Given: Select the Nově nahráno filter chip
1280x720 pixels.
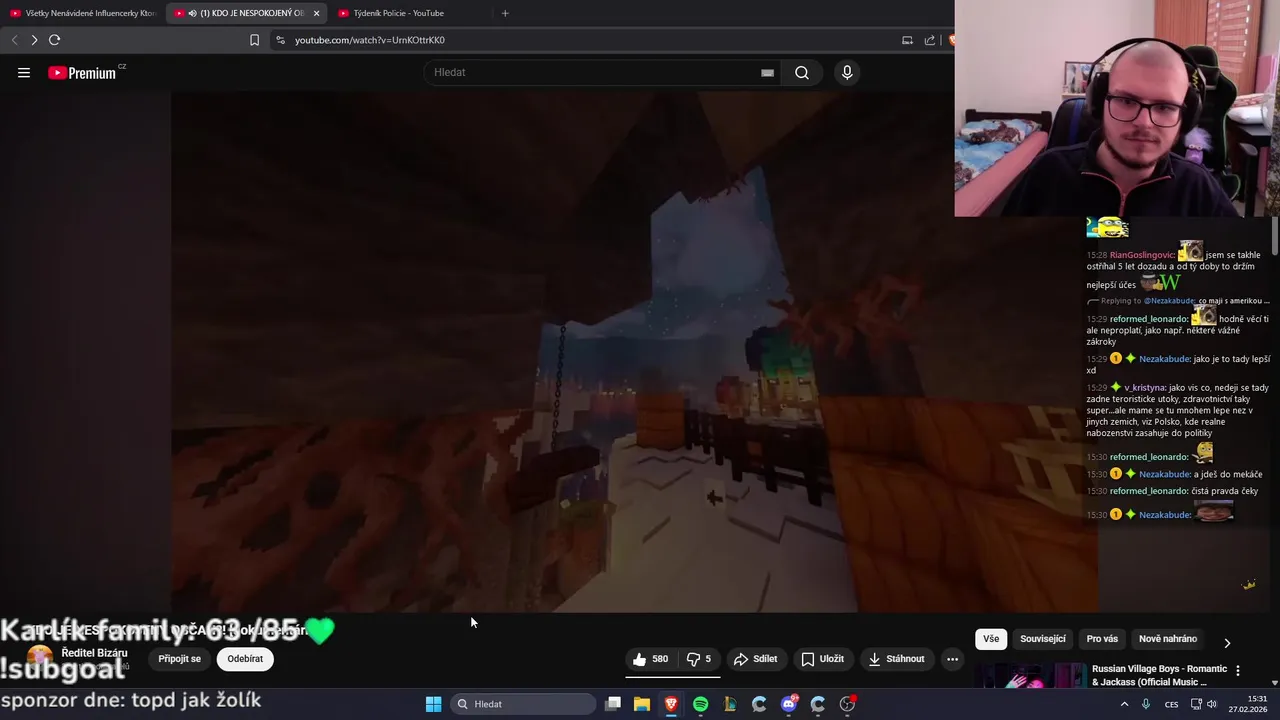Looking at the screenshot, I should pos(1168,639).
